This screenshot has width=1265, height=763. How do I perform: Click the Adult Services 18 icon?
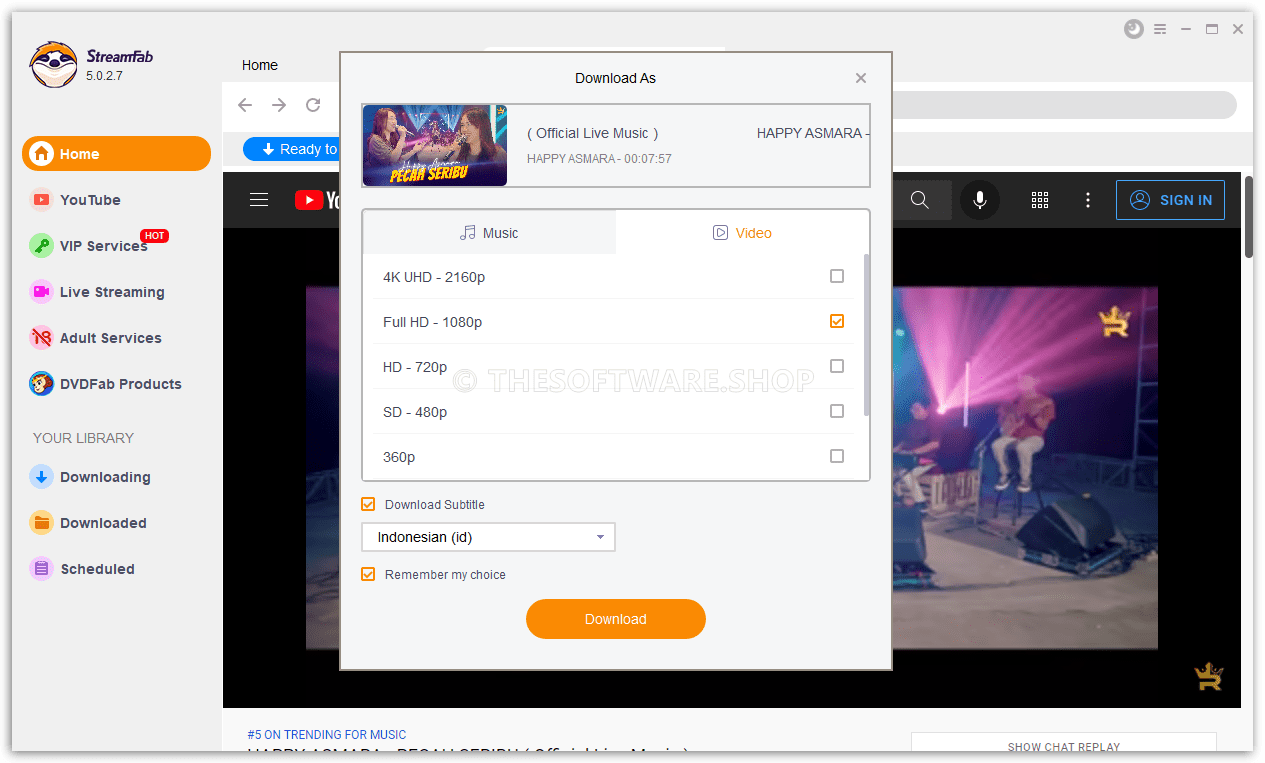[x=41, y=338]
